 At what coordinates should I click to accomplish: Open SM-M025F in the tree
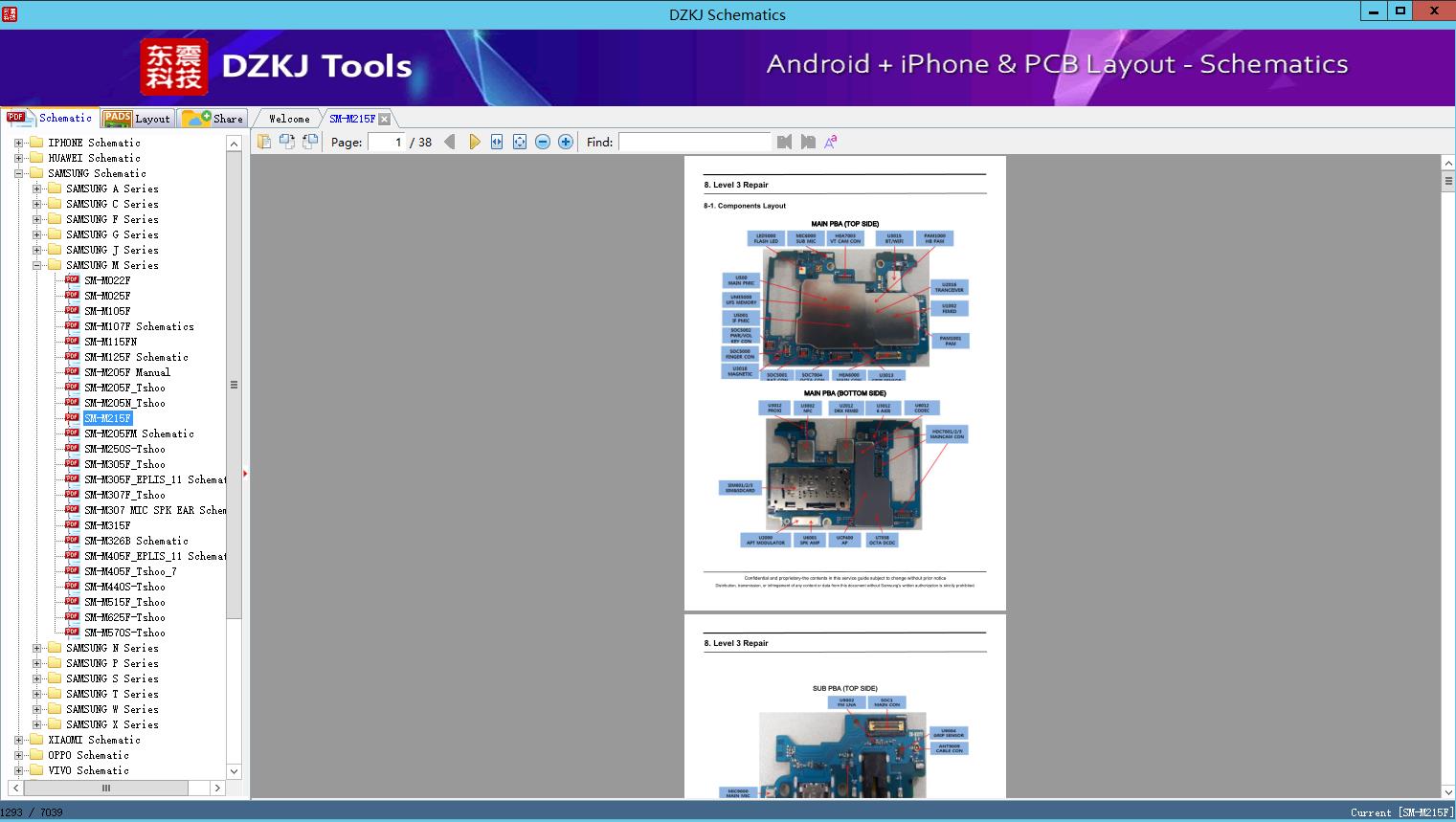pyautogui.click(x=107, y=296)
